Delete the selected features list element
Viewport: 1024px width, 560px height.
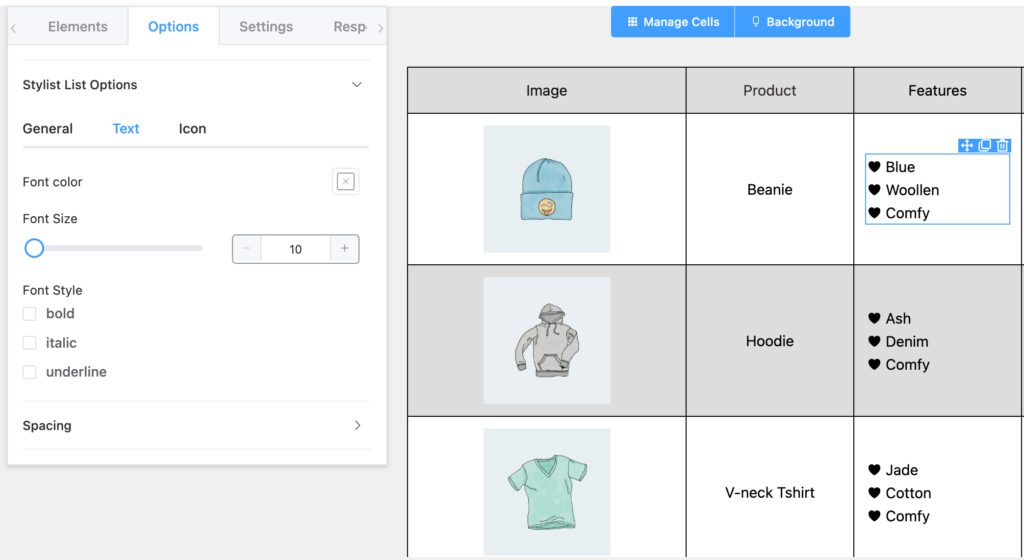tap(1002, 146)
